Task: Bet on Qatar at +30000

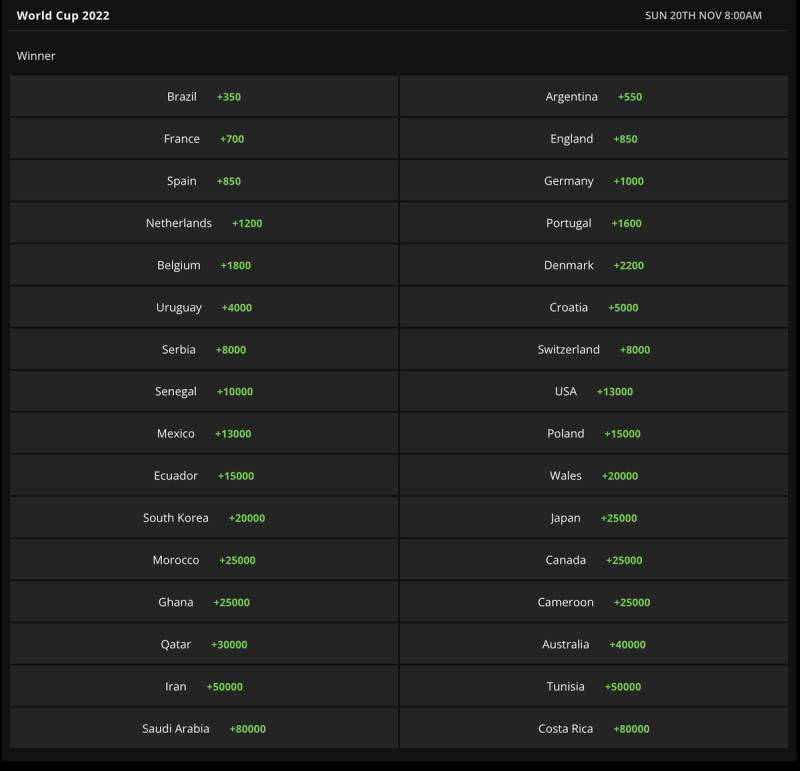Action: pyautogui.click(x=204, y=644)
